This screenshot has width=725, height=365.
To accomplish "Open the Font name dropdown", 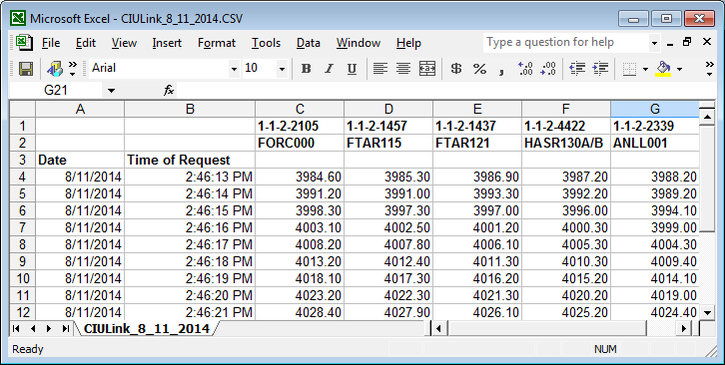I will point(234,69).
